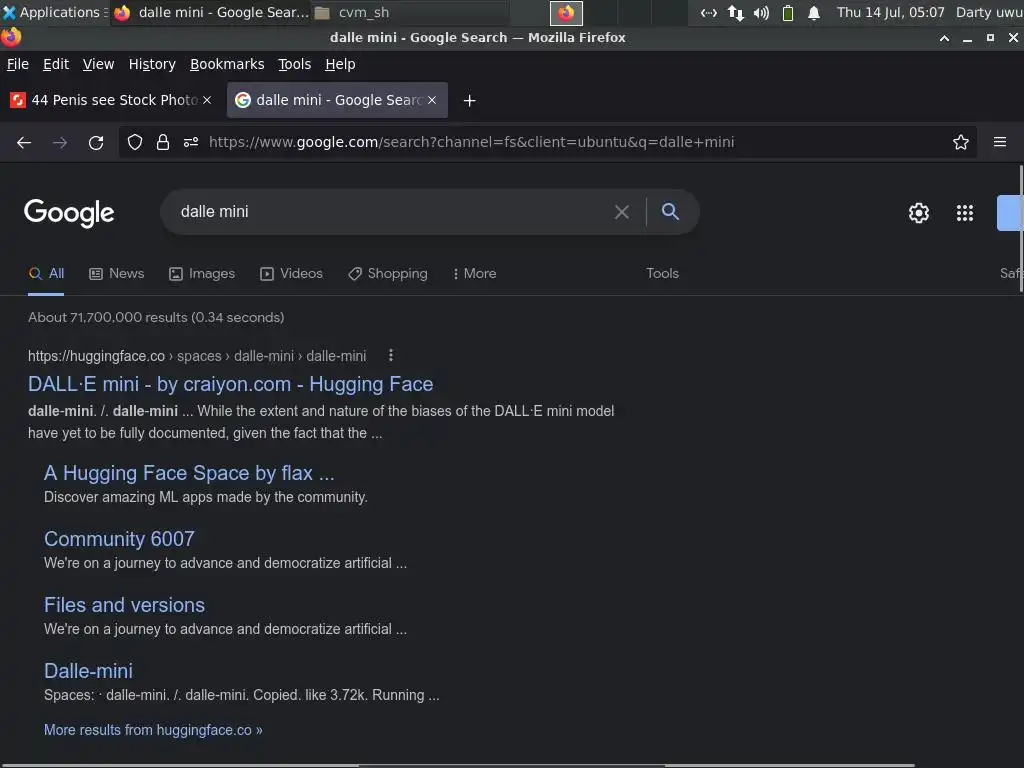Open a new tab with plus button

[x=469, y=101]
